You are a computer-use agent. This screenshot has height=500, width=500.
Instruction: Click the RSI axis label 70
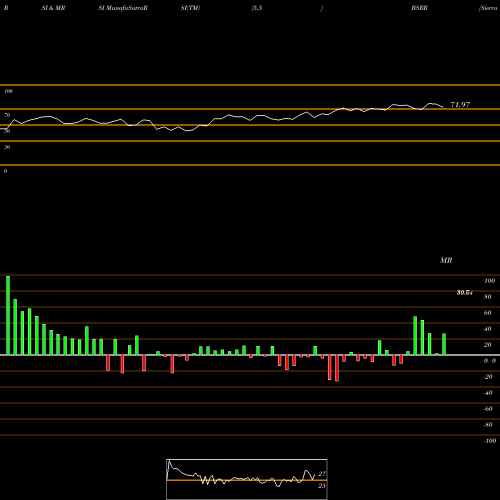pyautogui.click(x=7, y=115)
